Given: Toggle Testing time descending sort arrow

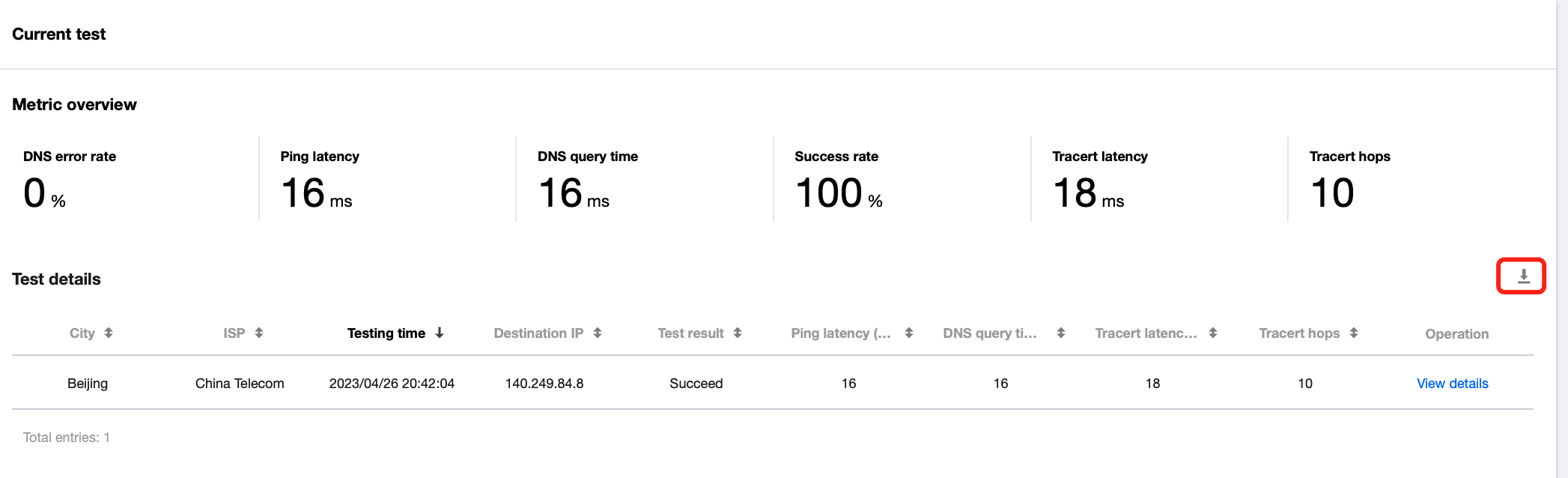Looking at the screenshot, I should pyautogui.click(x=440, y=333).
